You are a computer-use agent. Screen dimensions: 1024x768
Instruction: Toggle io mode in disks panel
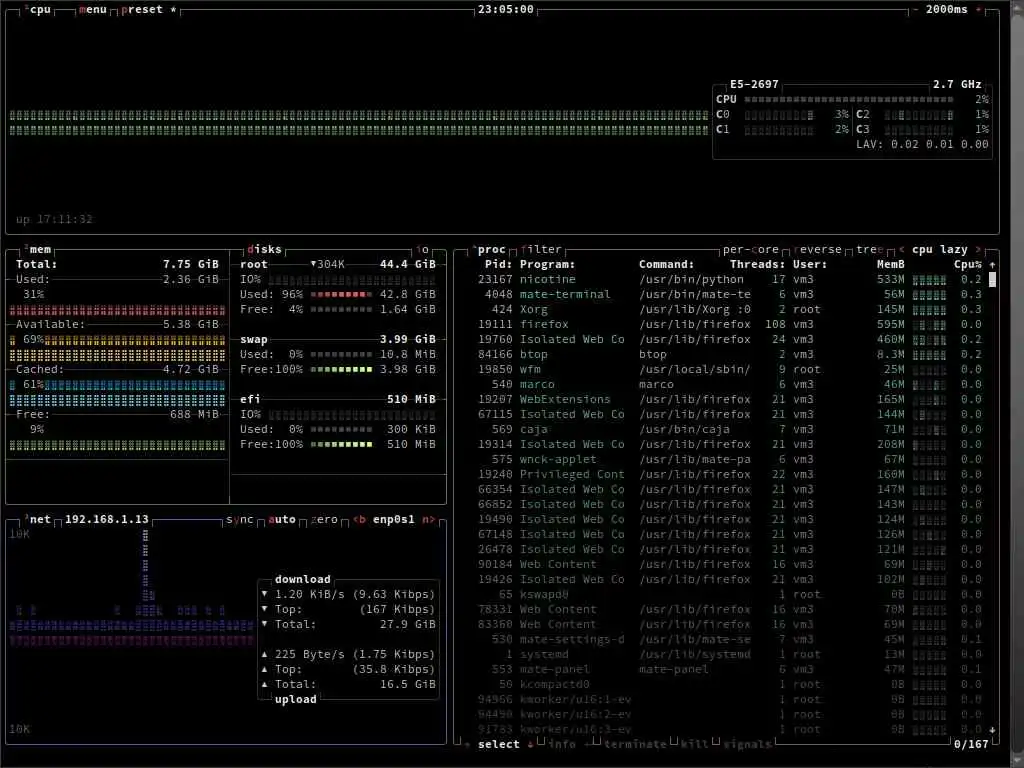423,249
